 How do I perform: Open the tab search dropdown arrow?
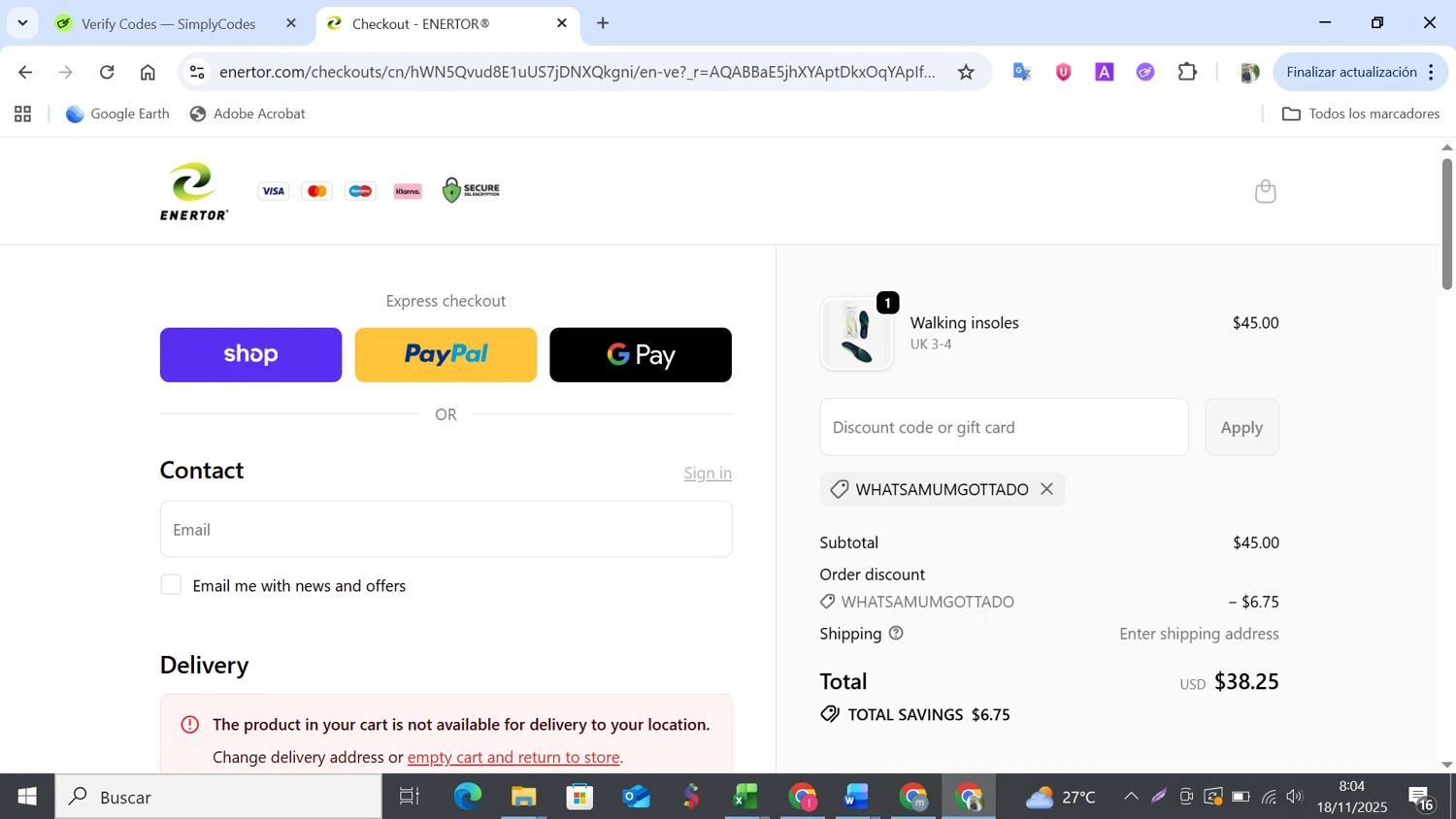[x=22, y=22]
